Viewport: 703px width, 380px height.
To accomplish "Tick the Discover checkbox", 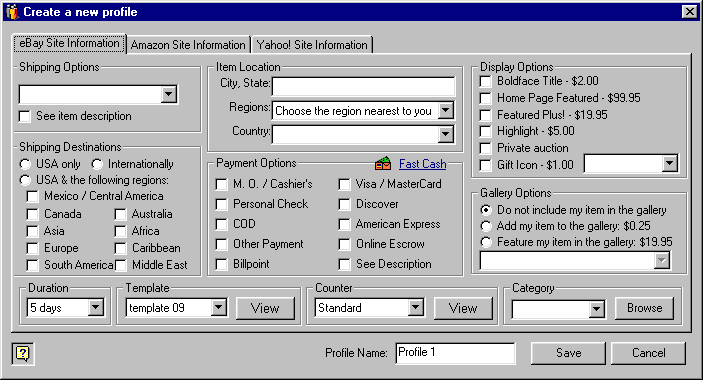I will click(344, 204).
